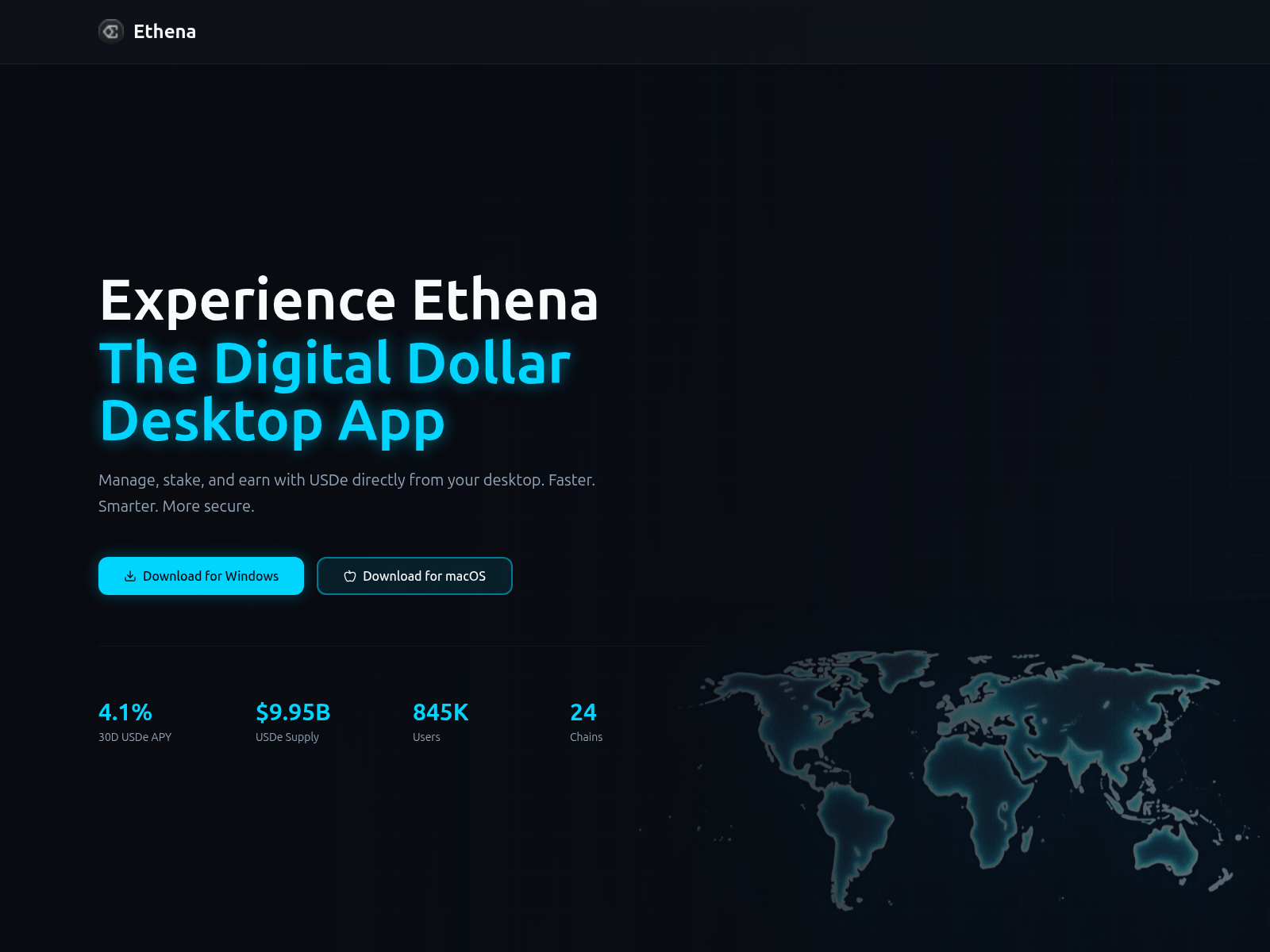Viewport: 1270px width, 952px height.
Task: Click the Experience Ethena heading
Action: 349,301
